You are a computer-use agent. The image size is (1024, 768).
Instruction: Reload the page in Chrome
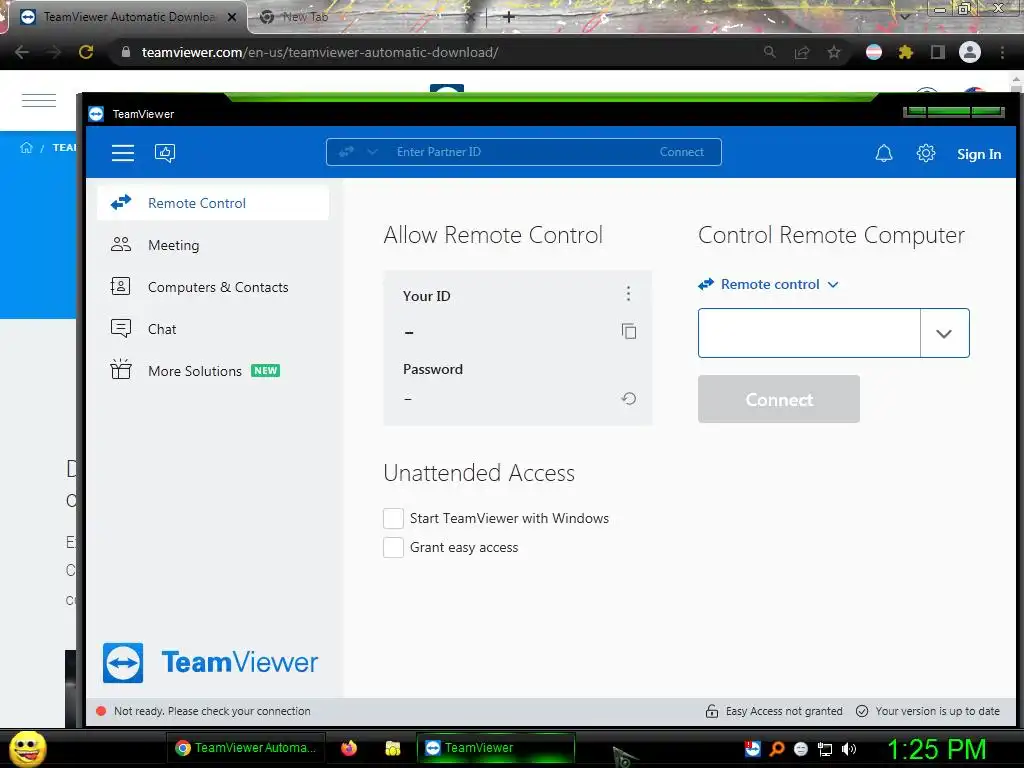(86, 52)
